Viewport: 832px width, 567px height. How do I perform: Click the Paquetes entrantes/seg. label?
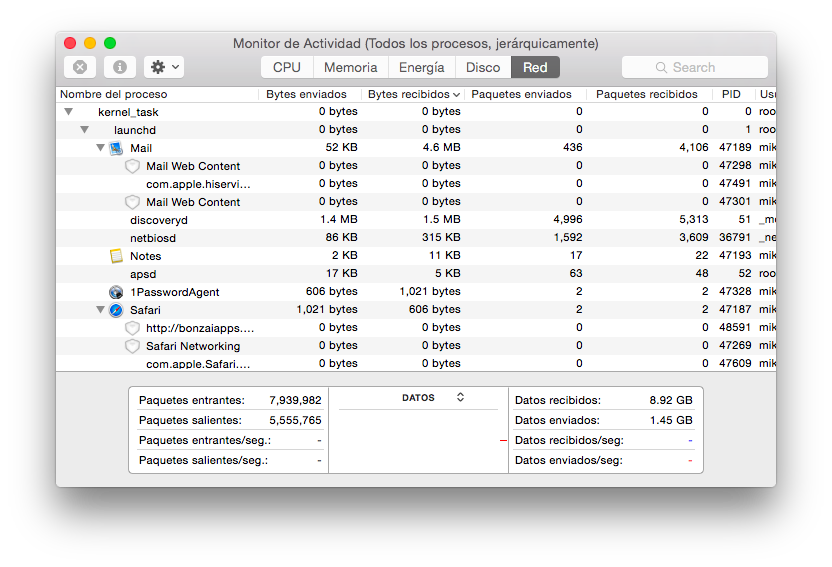pyautogui.click(x=205, y=441)
